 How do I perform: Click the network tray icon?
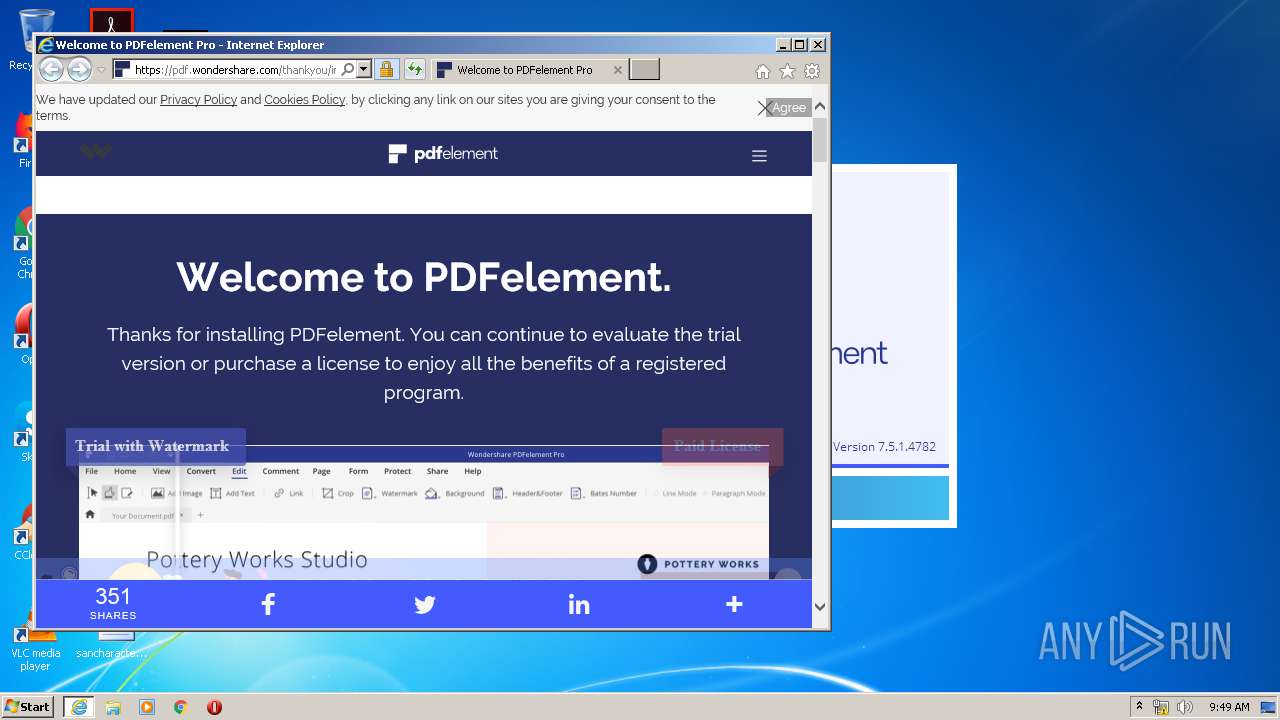(x=1161, y=707)
